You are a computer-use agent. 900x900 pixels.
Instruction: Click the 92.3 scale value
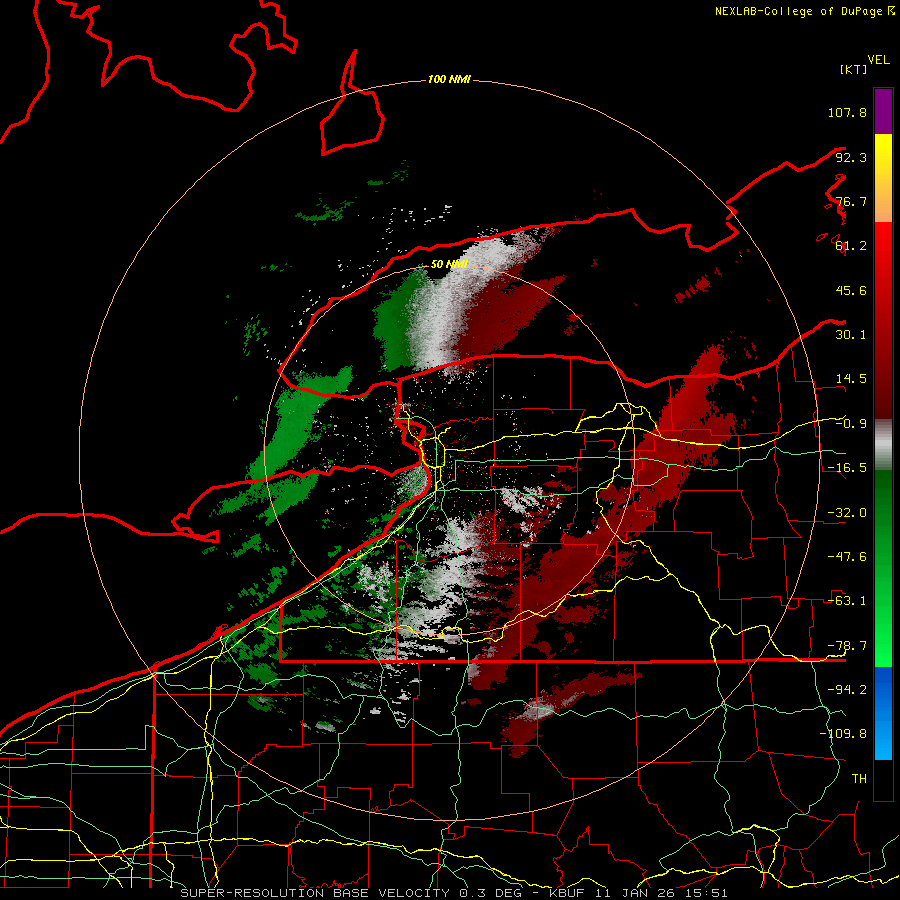click(x=851, y=157)
